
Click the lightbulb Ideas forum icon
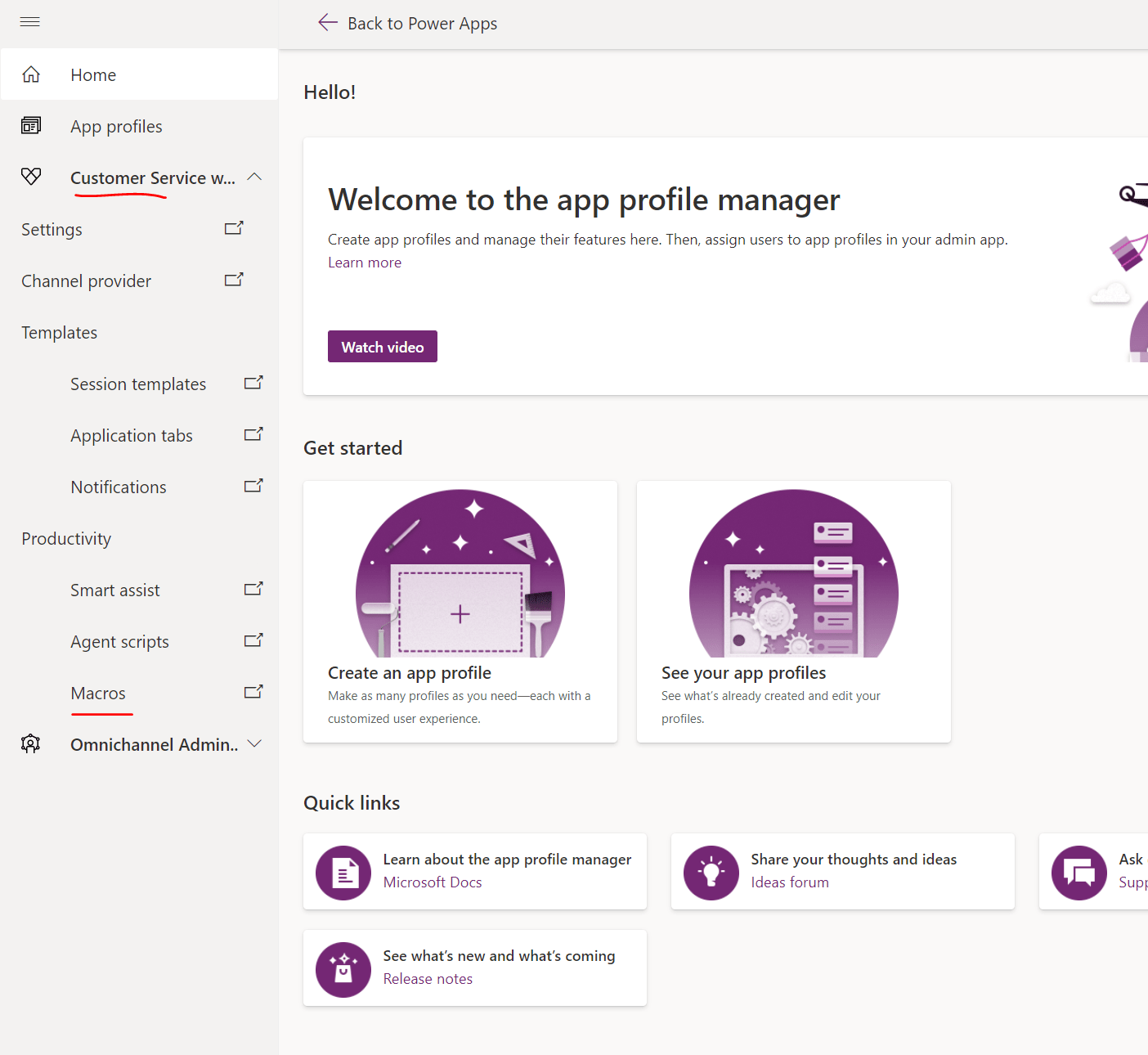tap(711, 873)
